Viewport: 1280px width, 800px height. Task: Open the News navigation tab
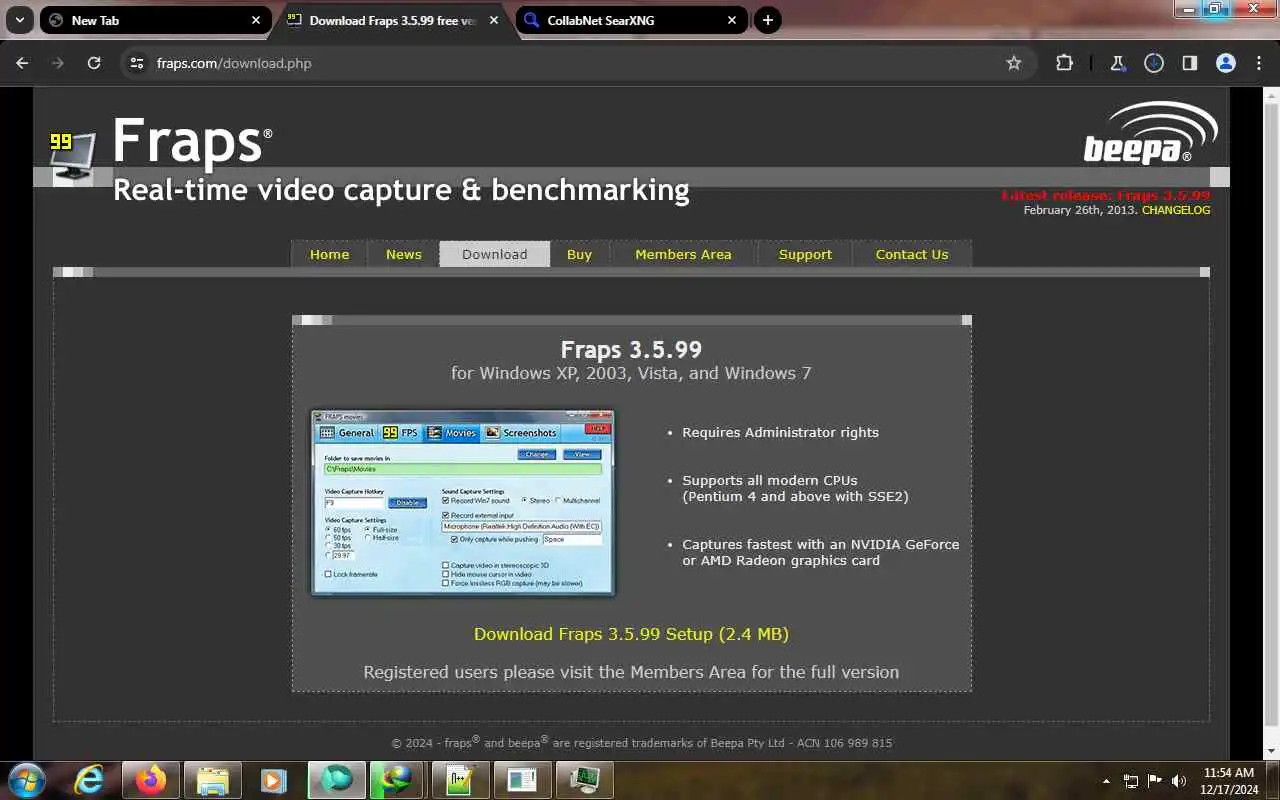pyautogui.click(x=404, y=254)
